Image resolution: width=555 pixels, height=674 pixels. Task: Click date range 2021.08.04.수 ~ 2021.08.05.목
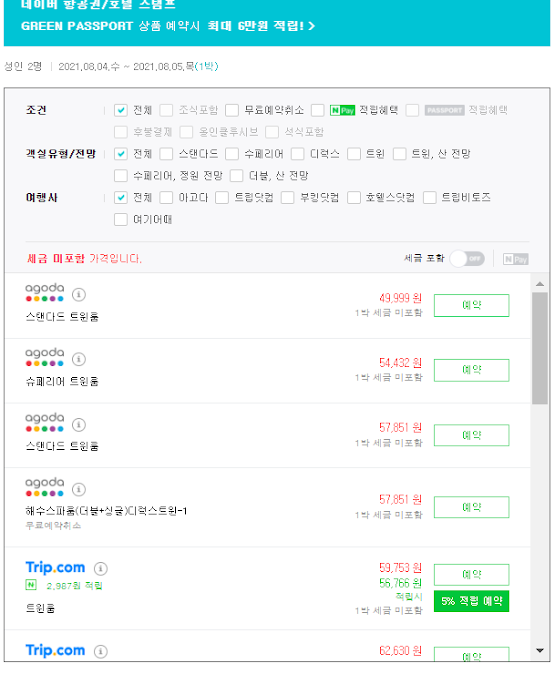coord(126,67)
